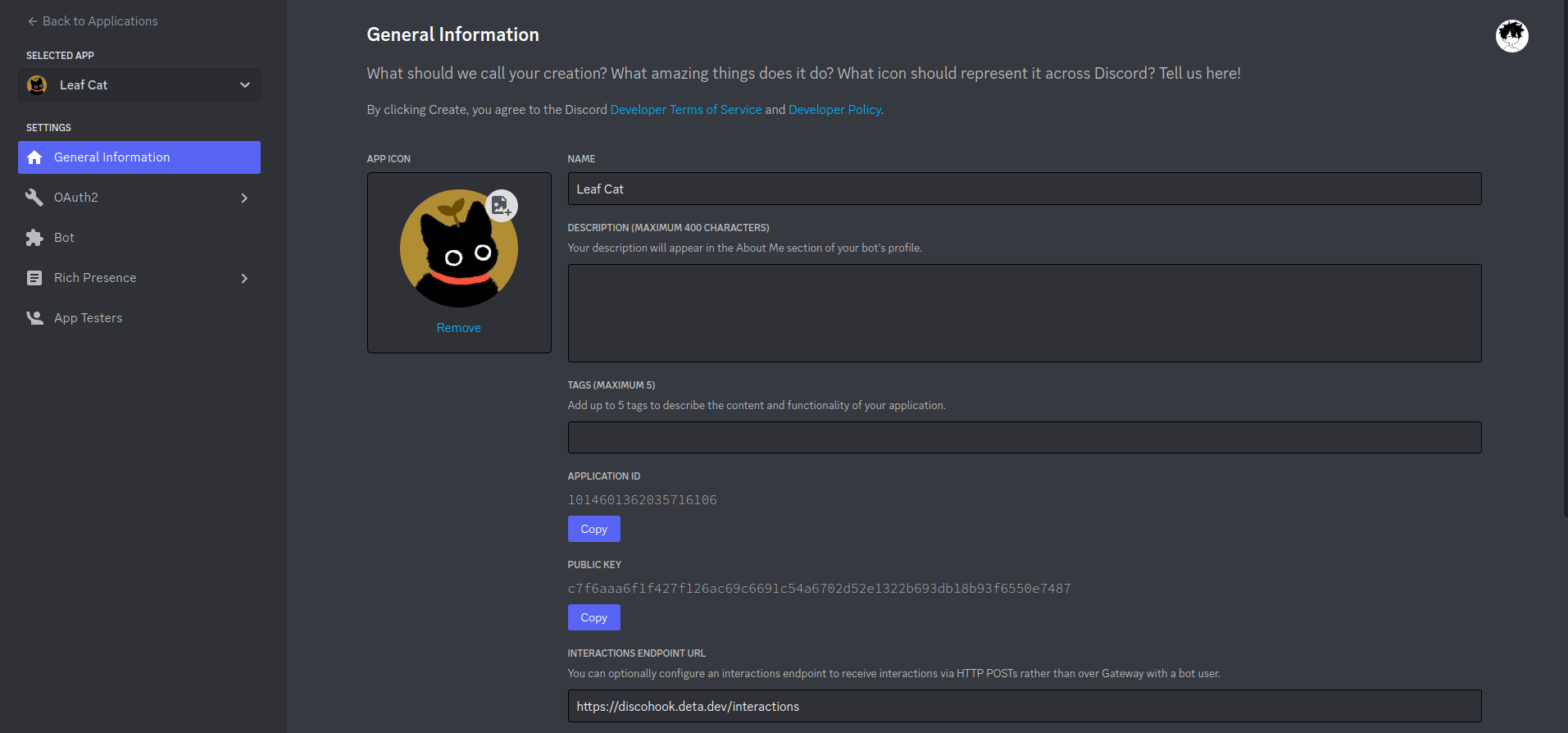Select the General Information home icon

[34, 157]
